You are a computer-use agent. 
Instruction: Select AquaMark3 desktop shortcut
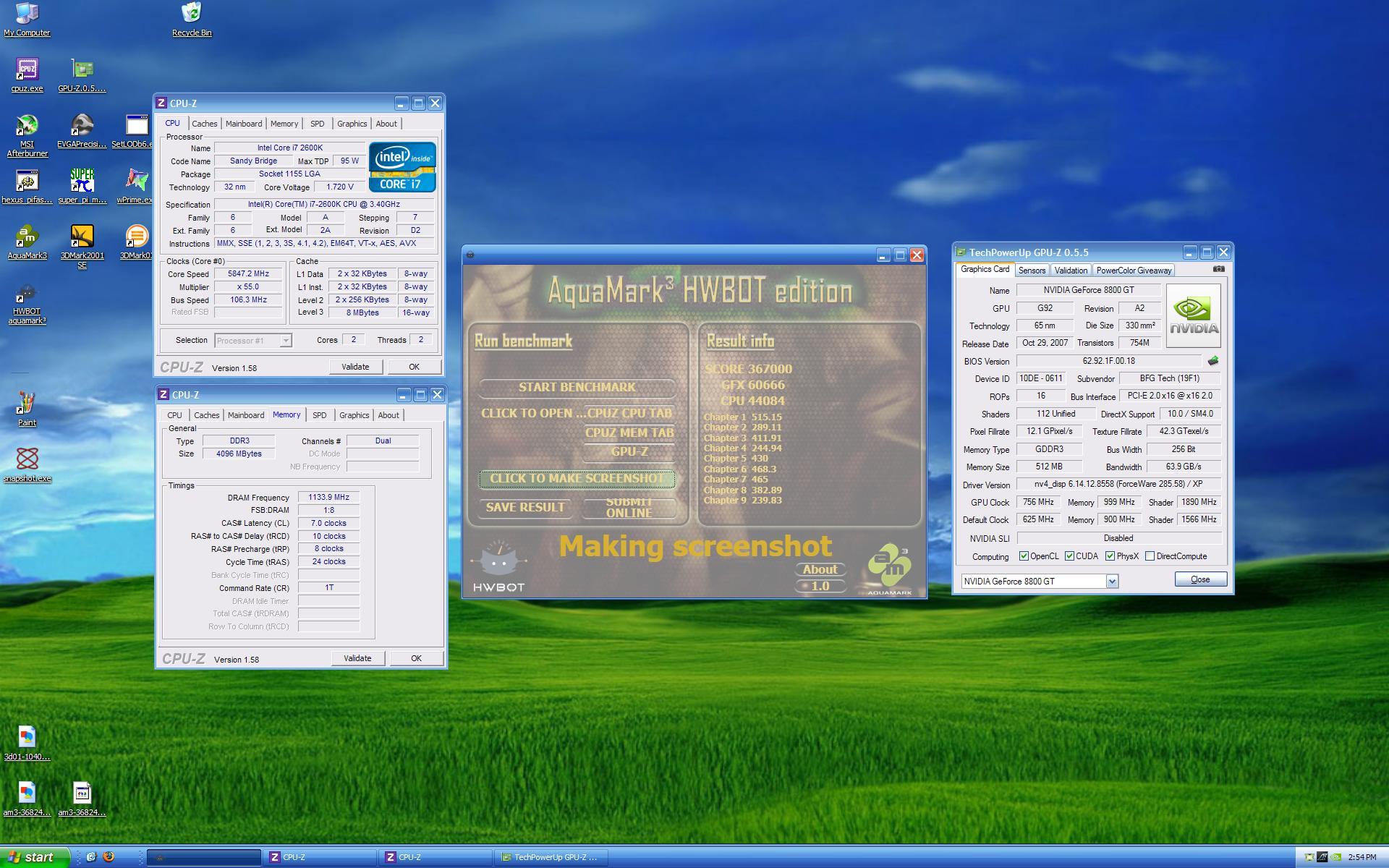click(x=27, y=242)
